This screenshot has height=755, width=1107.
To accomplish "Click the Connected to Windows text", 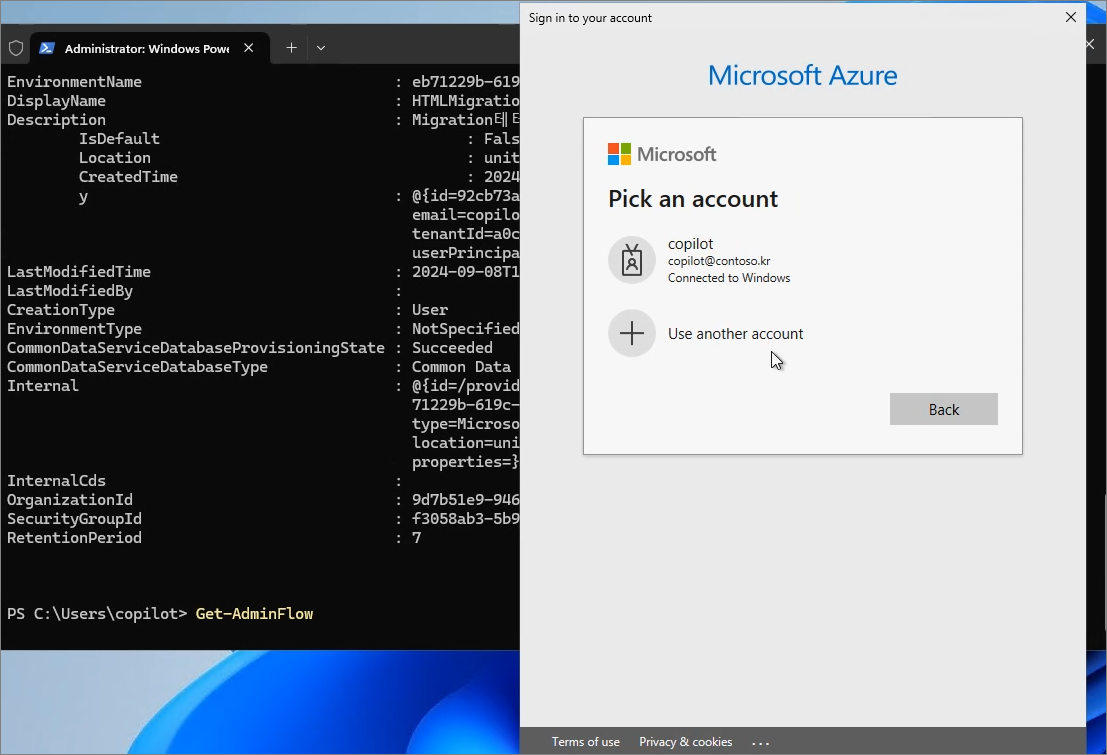I will pos(729,278).
